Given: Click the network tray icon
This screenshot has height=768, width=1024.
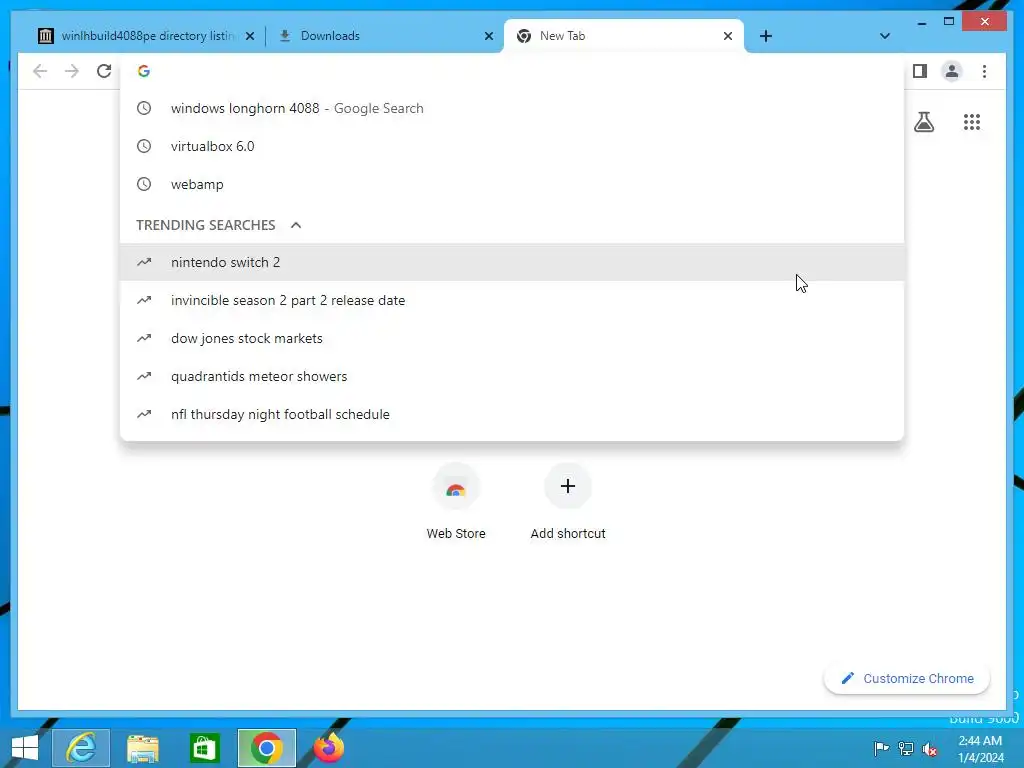Looking at the screenshot, I should click(906, 748).
